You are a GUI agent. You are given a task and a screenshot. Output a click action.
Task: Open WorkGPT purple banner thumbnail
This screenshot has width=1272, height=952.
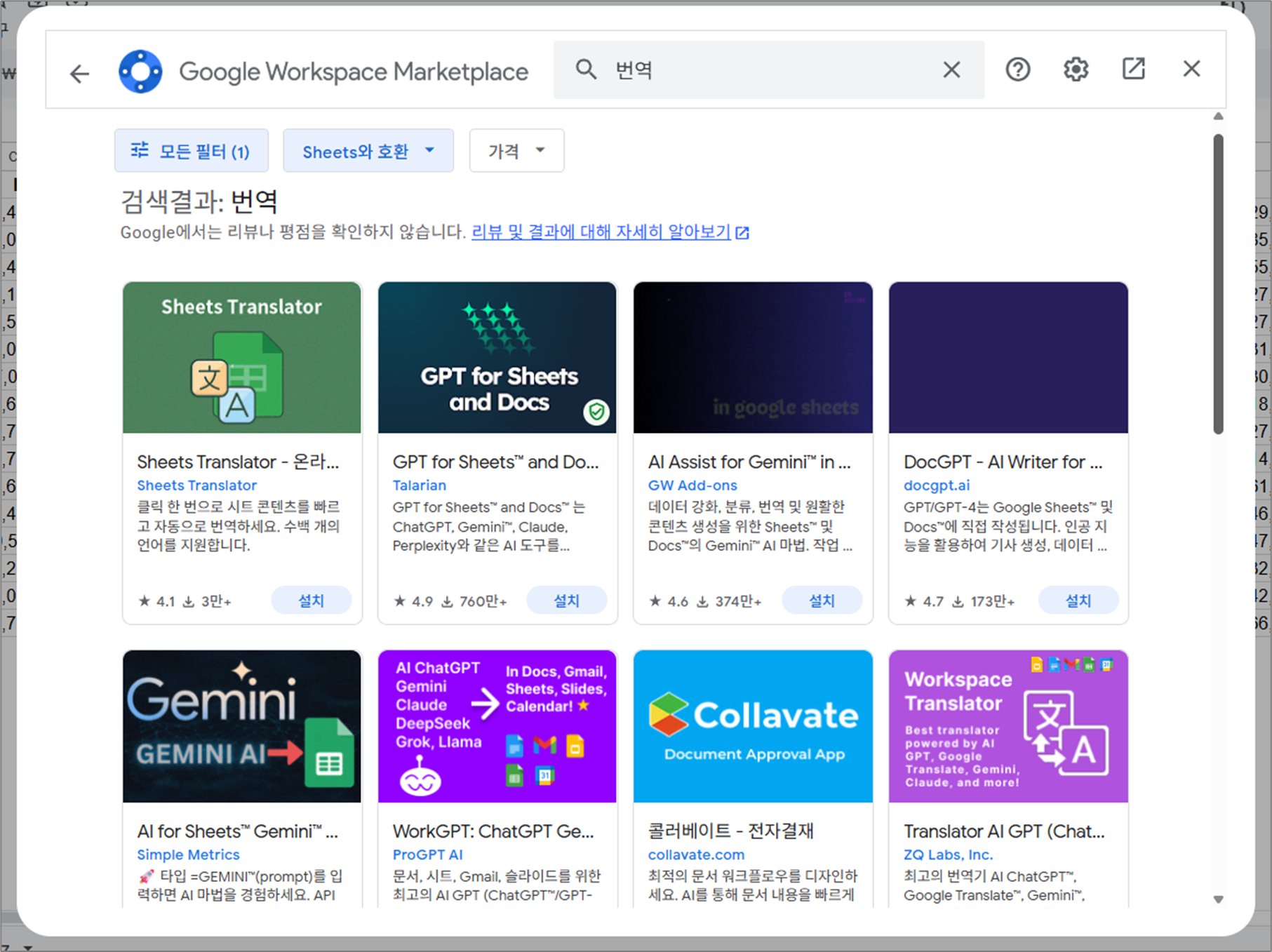tap(497, 726)
